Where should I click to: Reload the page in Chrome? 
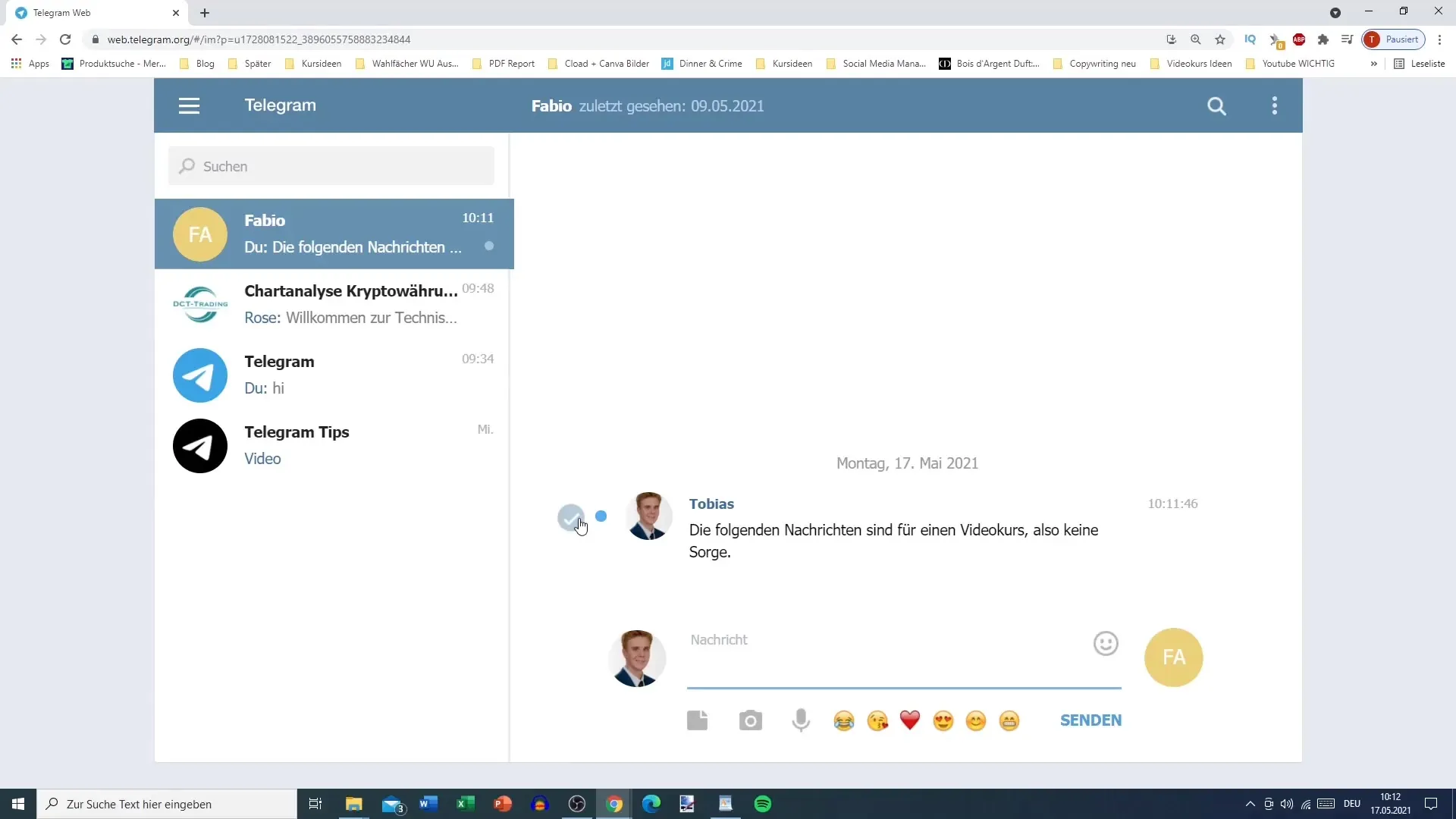click(x=65, y=39)
